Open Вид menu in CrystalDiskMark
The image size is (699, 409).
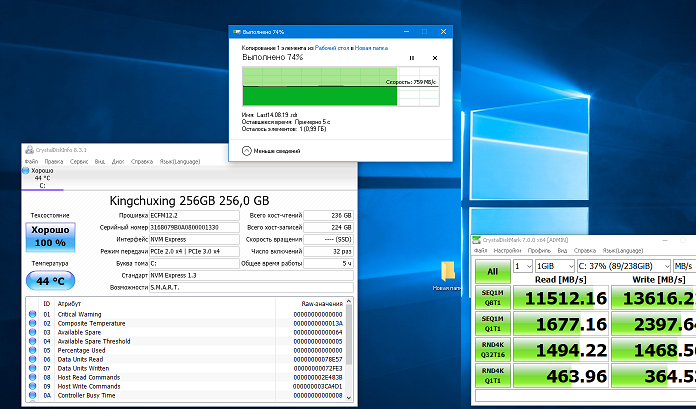point(562,251)
